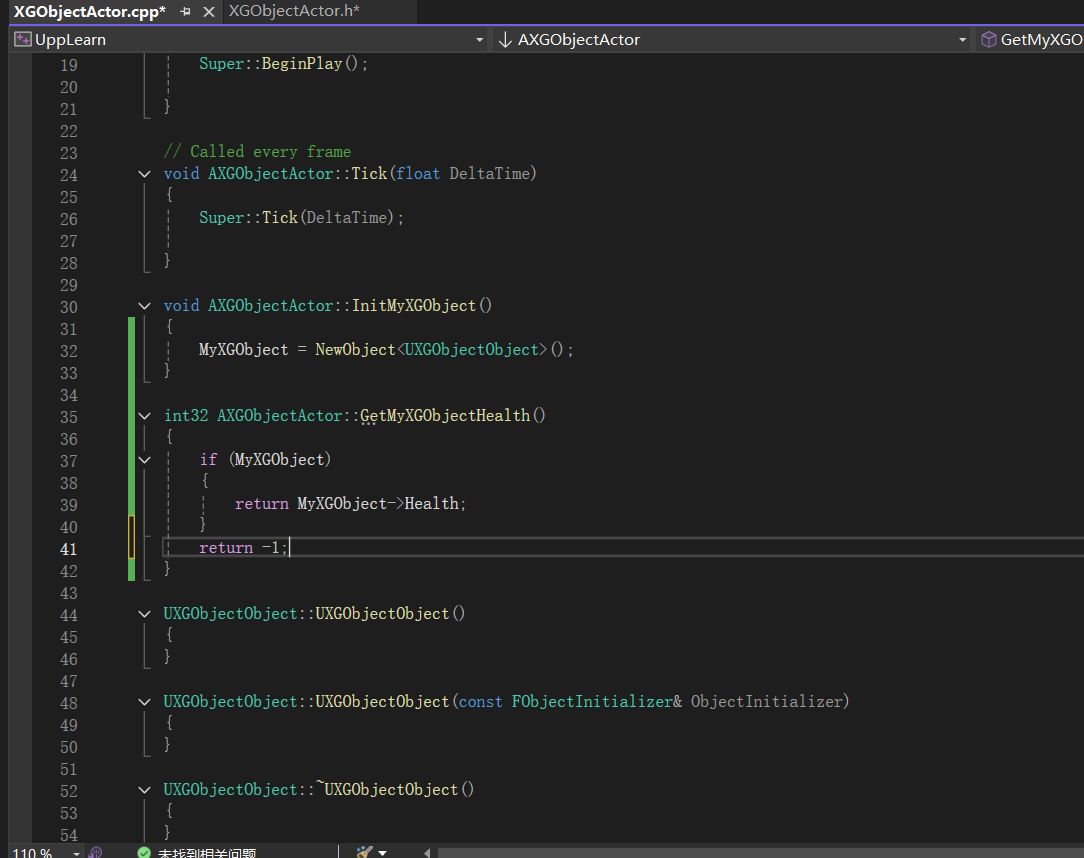Click the purple code health indicator icon
This screenshot has width=1084, height=858.
[x=95, y=853]
